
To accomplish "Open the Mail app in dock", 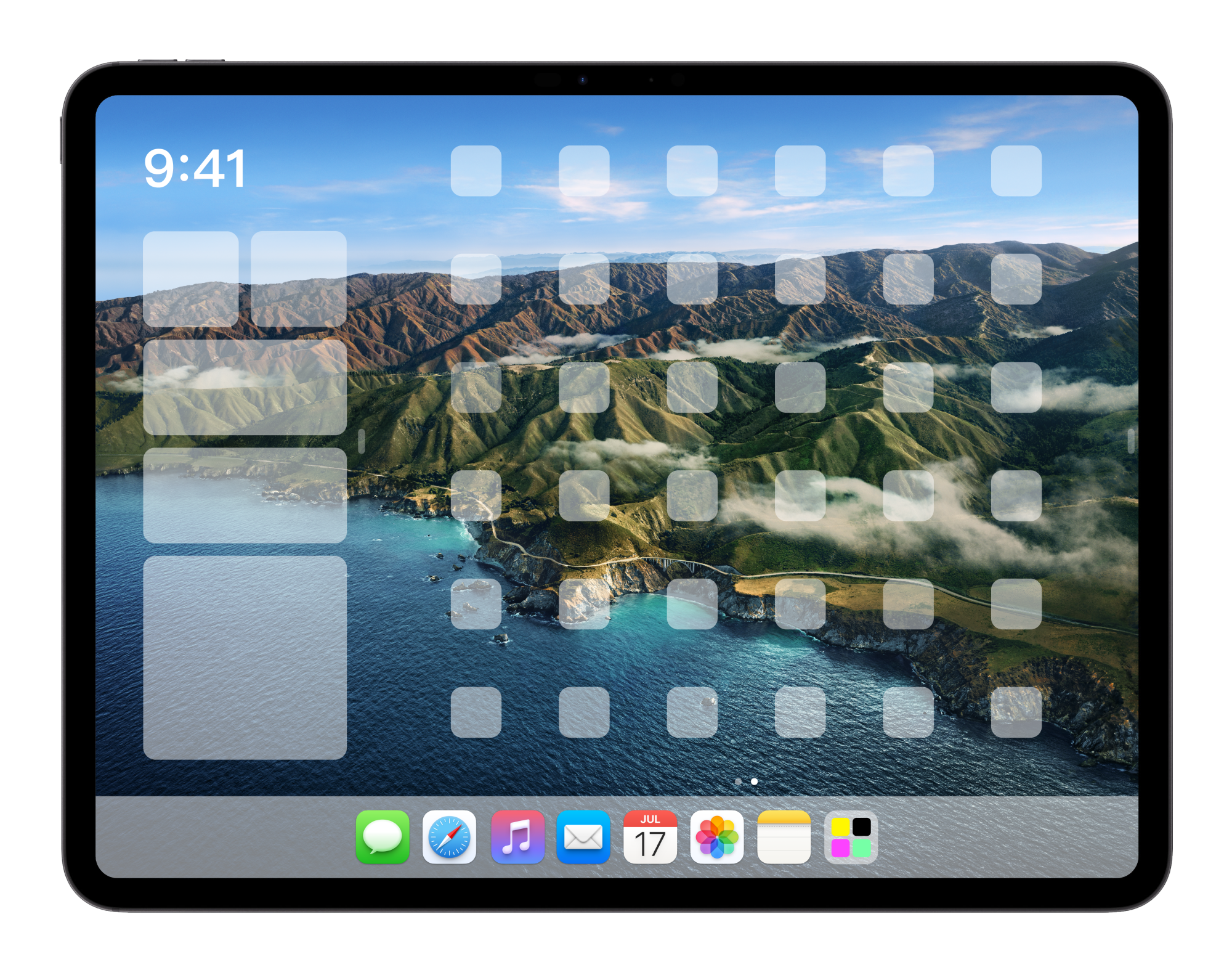I will tap(583, 836).
